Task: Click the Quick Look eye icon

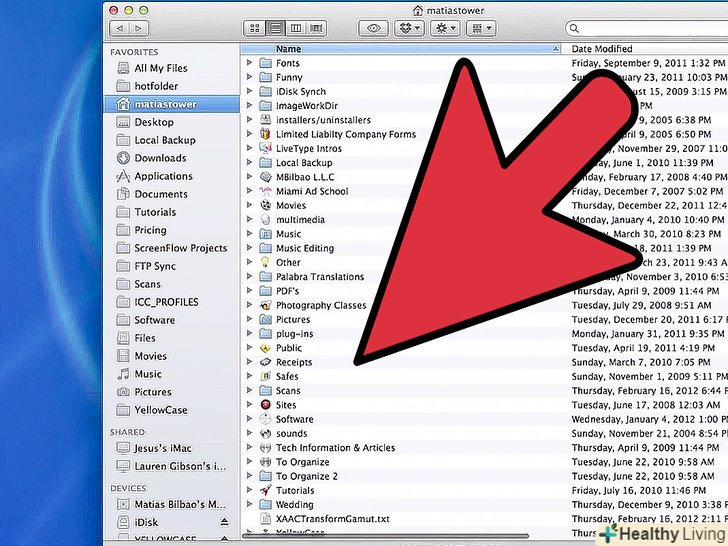Action: point(375,29)
